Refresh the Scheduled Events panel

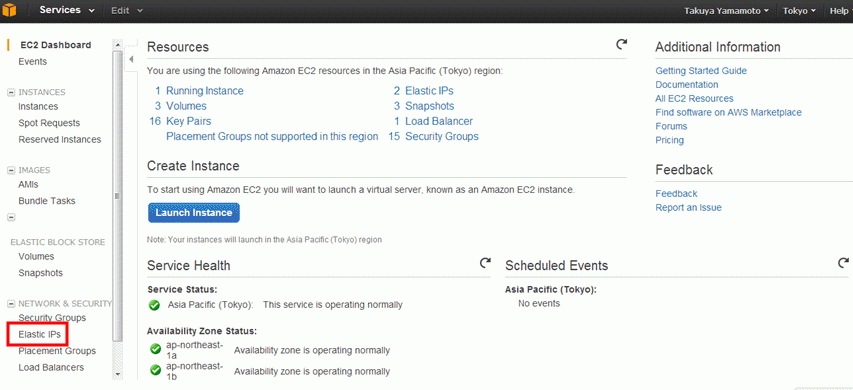click(843, 263)
